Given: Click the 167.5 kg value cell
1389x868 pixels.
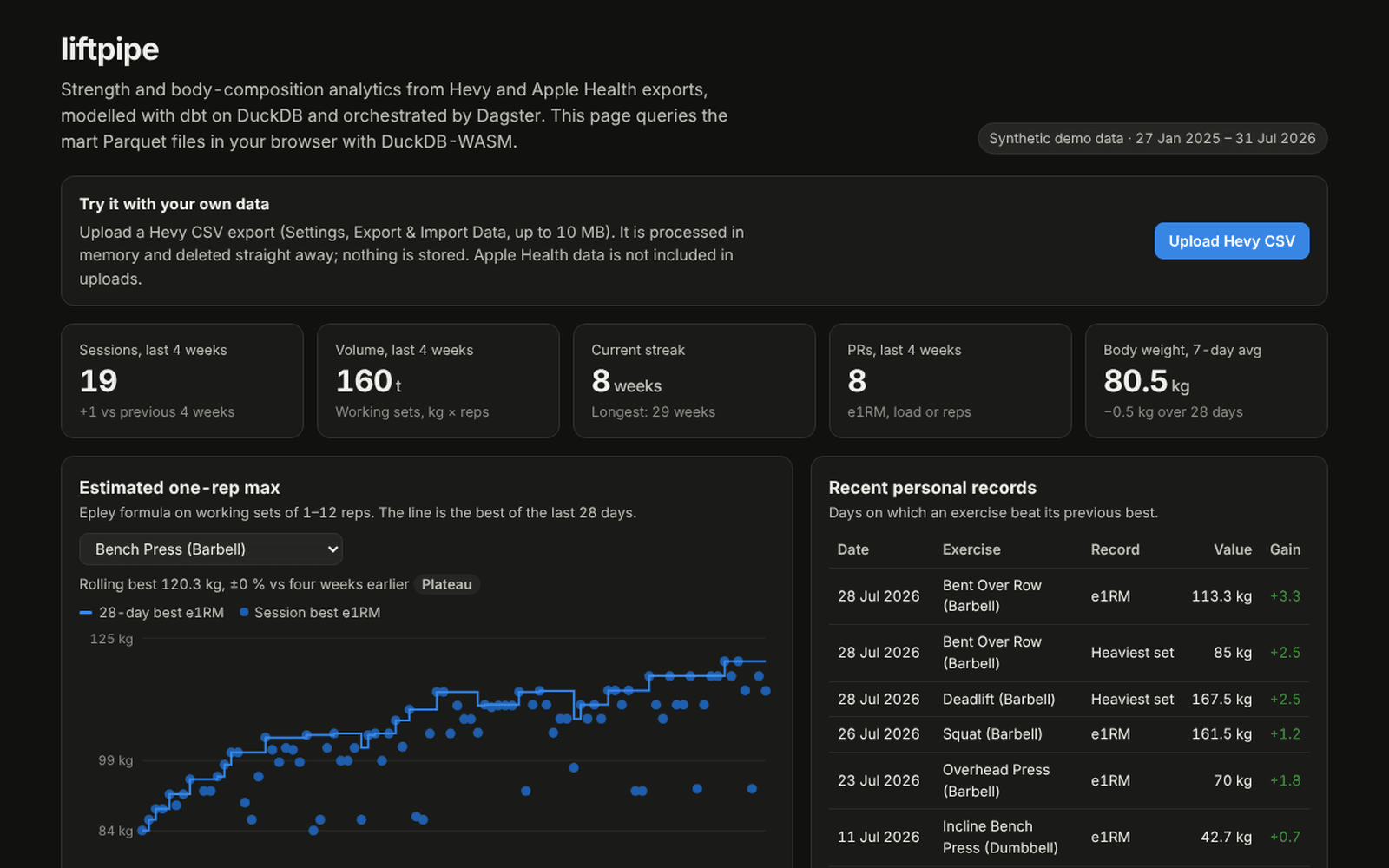Looking at the screenshot, I should [x=1221, y=700].
